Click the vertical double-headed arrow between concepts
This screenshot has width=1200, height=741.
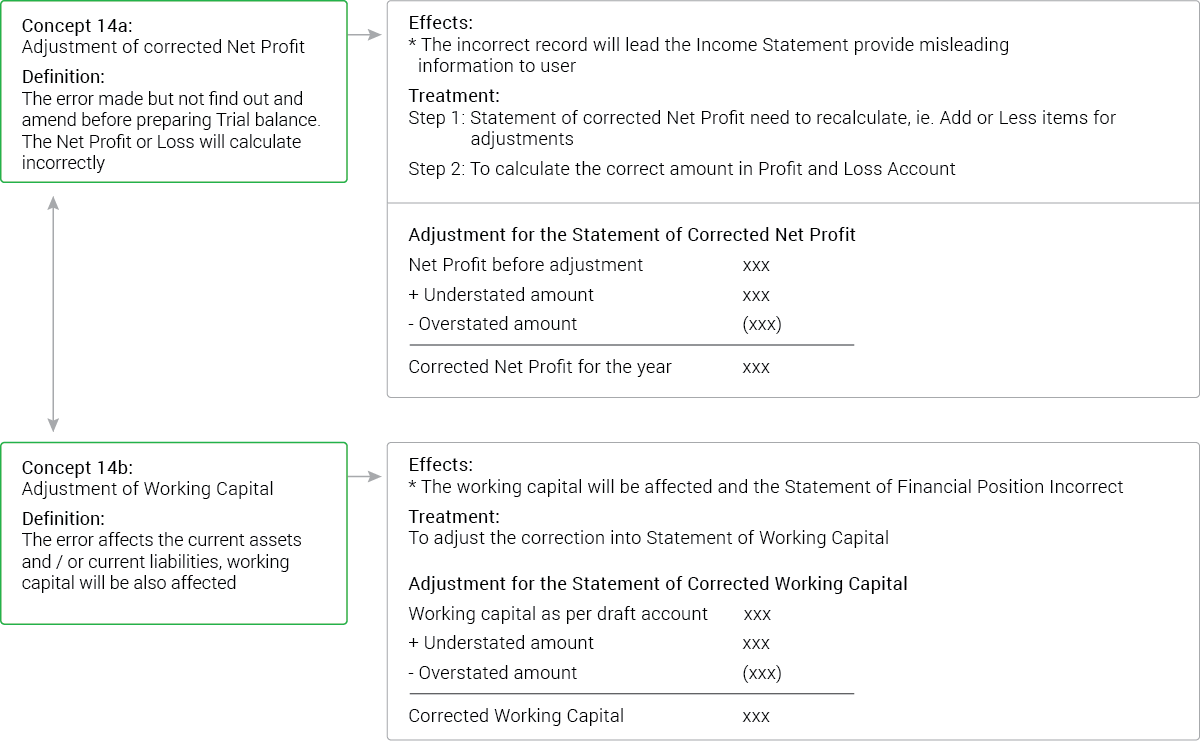[53, 313]
